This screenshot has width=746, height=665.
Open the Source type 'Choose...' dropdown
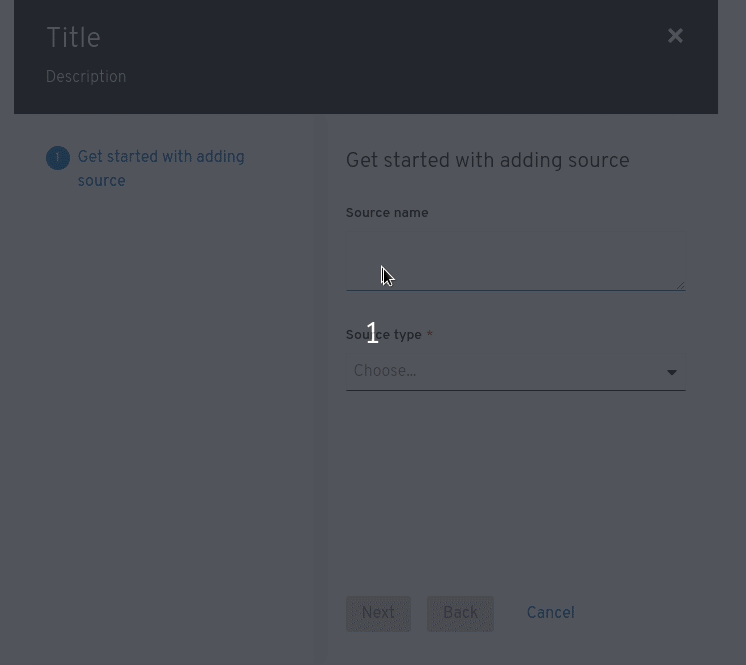[x=516, y=372]
